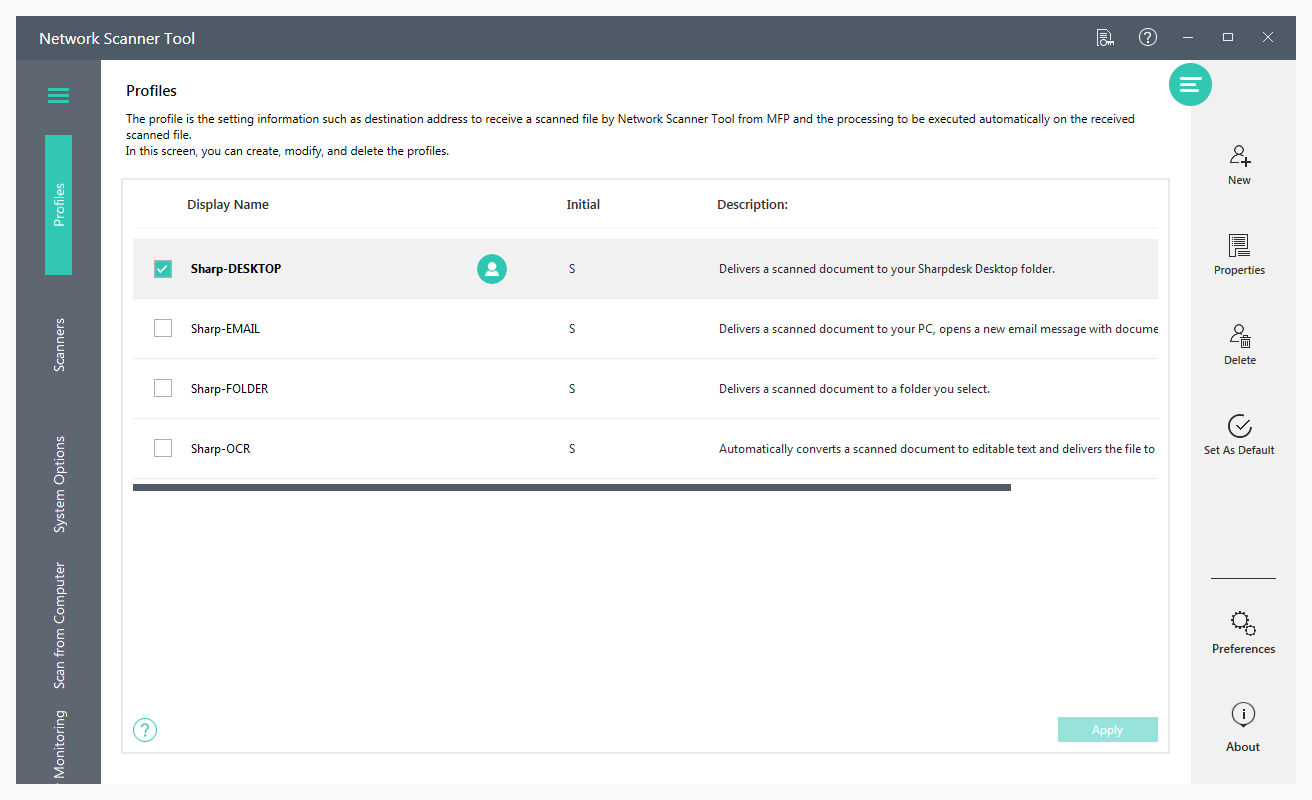Click the Sharp-EMAIL description text
The width and height of the screenshot is (1312, 800).
[x=938, y=329]
